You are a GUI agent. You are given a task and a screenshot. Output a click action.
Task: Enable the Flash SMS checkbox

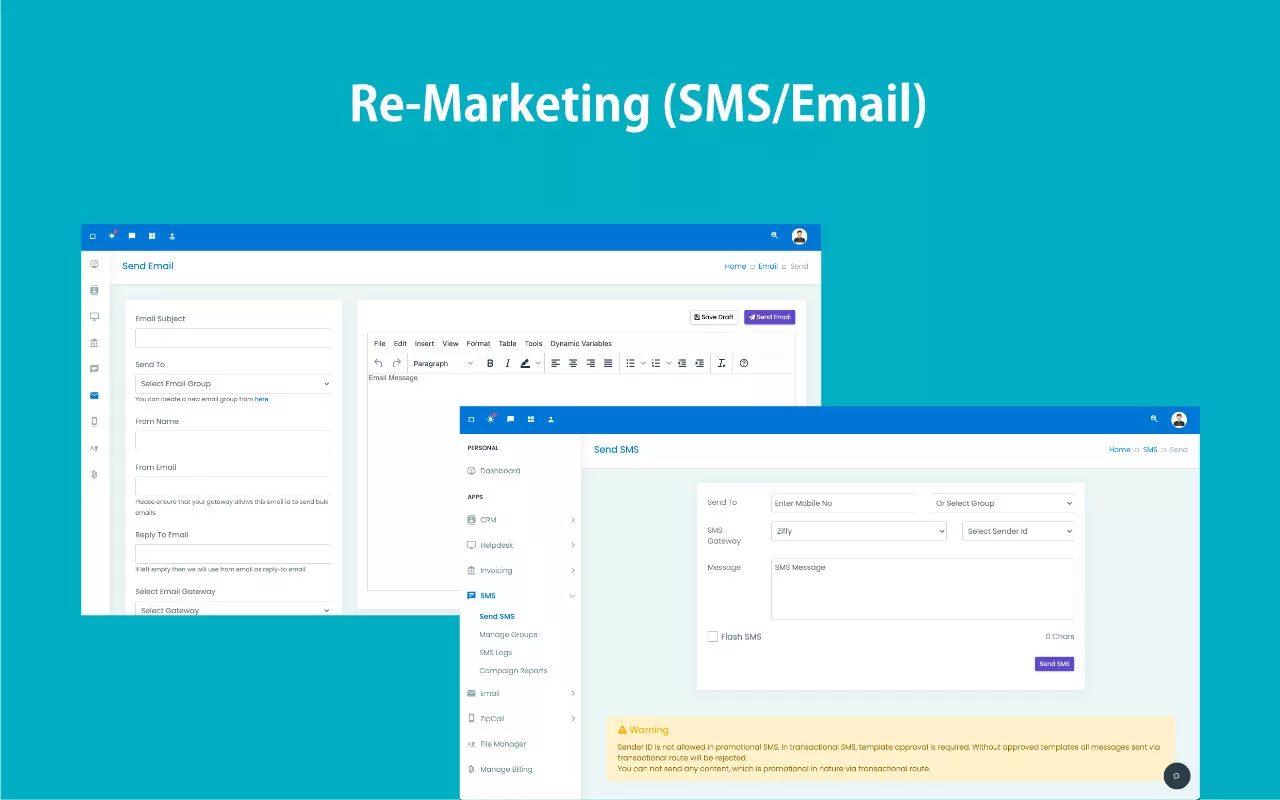pyautogui.click(x=713, y=637)
